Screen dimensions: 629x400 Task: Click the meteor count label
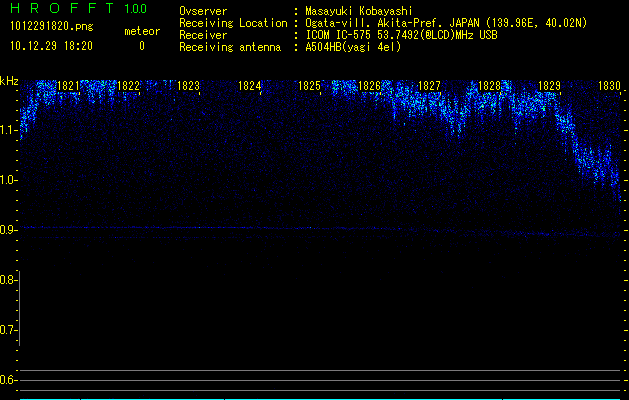pos(142,31)
